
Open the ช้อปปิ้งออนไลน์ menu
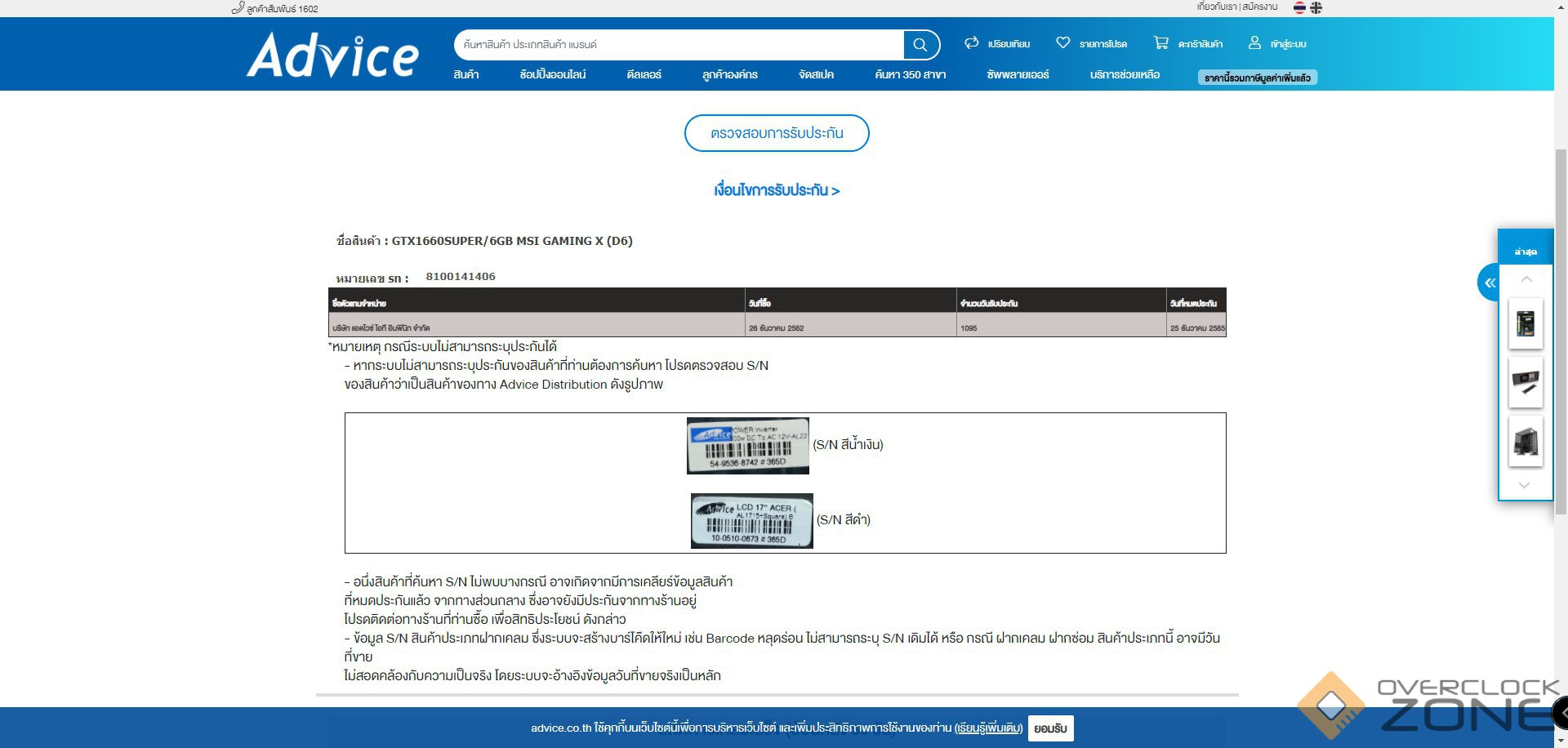tap(553, 74)
